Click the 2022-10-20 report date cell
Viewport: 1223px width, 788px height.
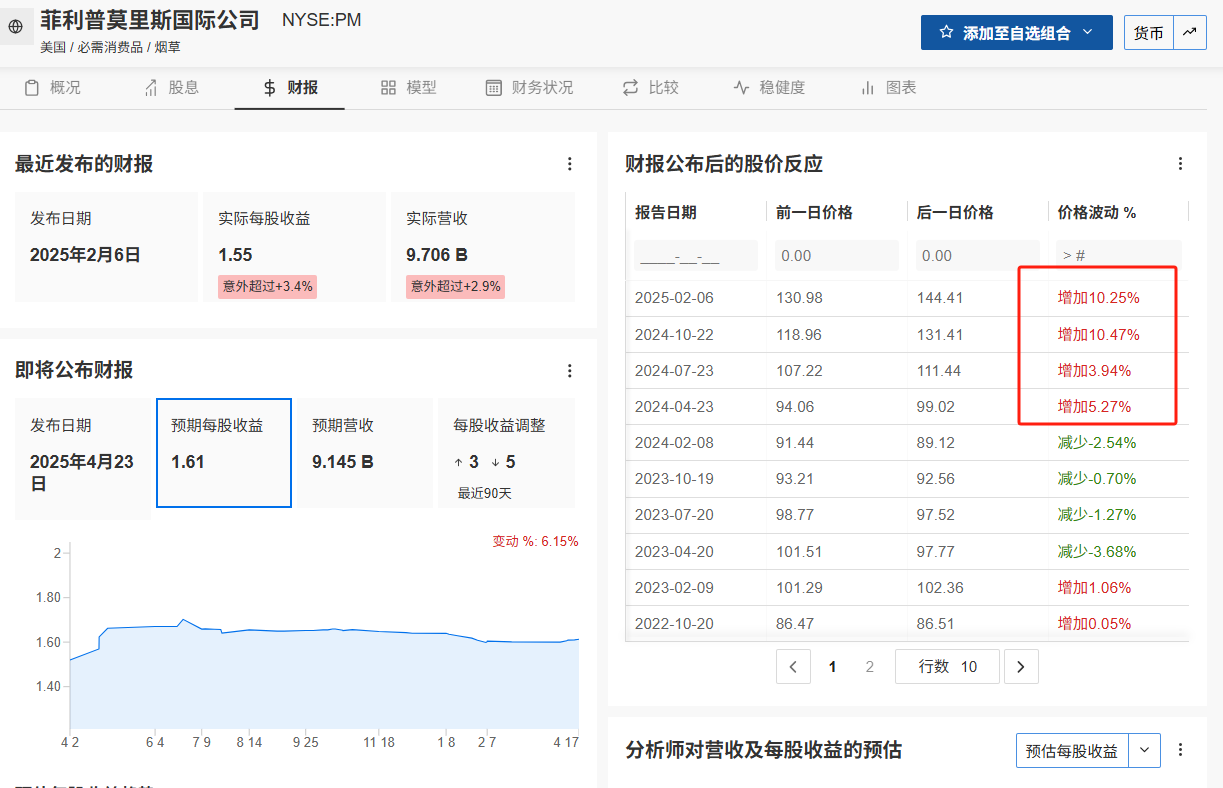674,623
